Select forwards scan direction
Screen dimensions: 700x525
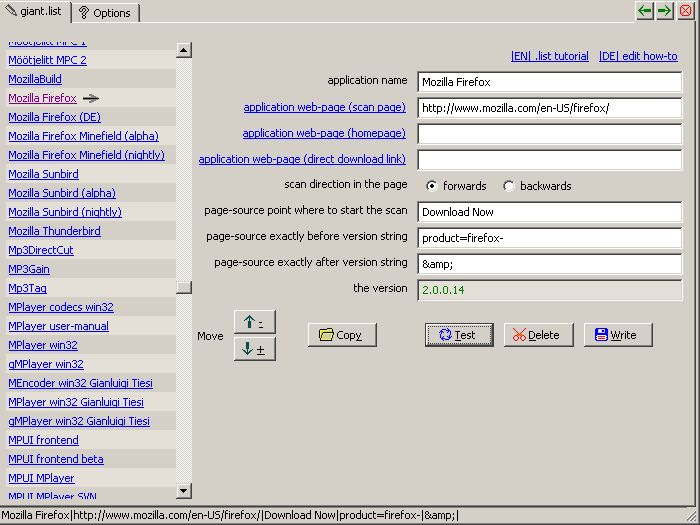pos(431,186)
